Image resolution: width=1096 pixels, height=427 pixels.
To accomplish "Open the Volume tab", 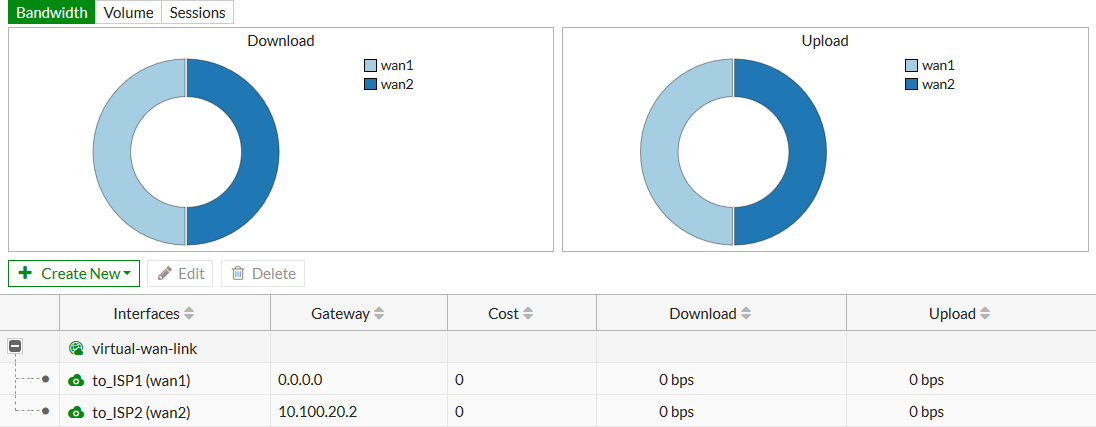I will [129, 13].
